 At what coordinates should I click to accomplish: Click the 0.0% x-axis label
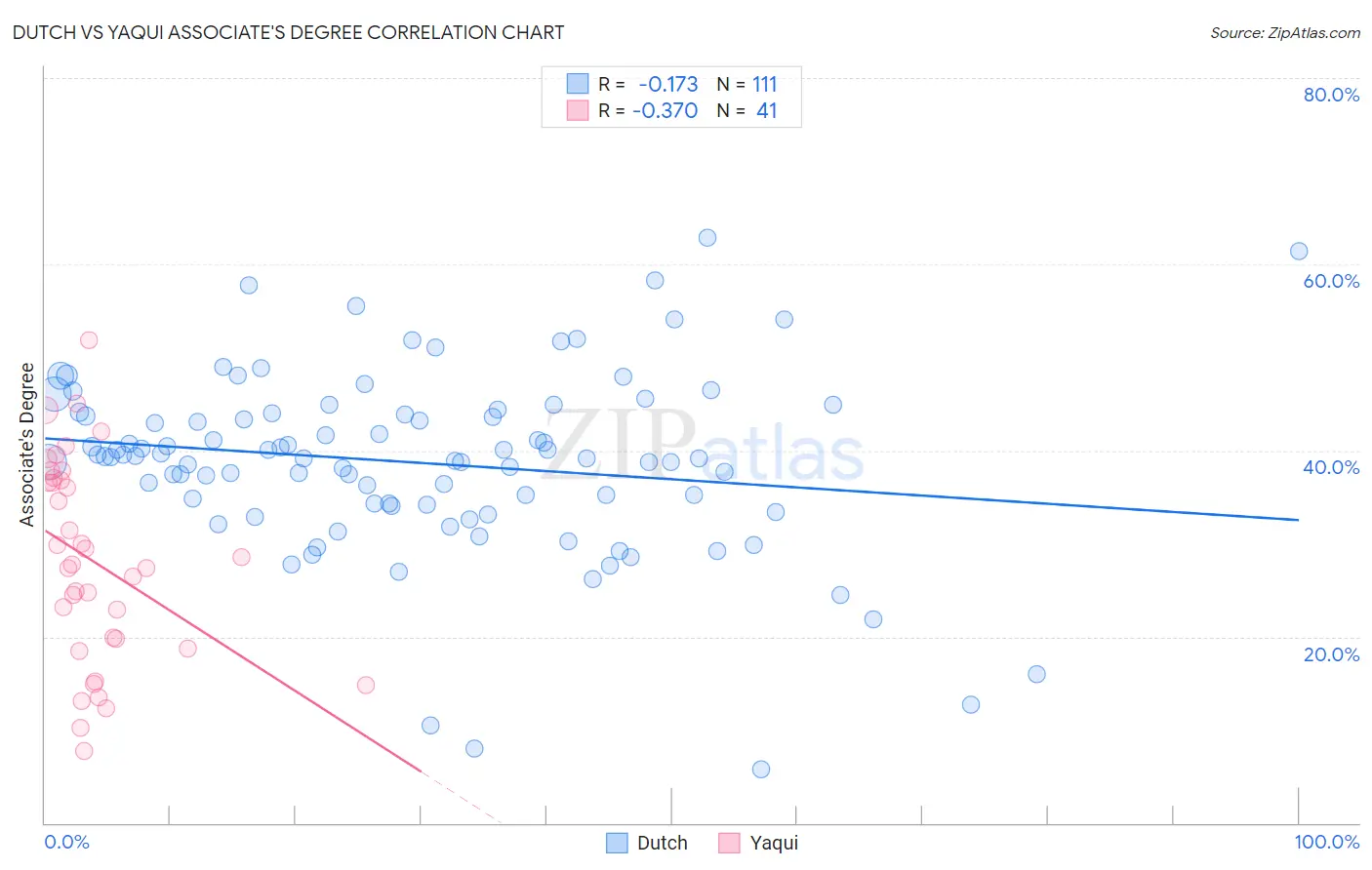pyautogui.click(x=66, y=842)
